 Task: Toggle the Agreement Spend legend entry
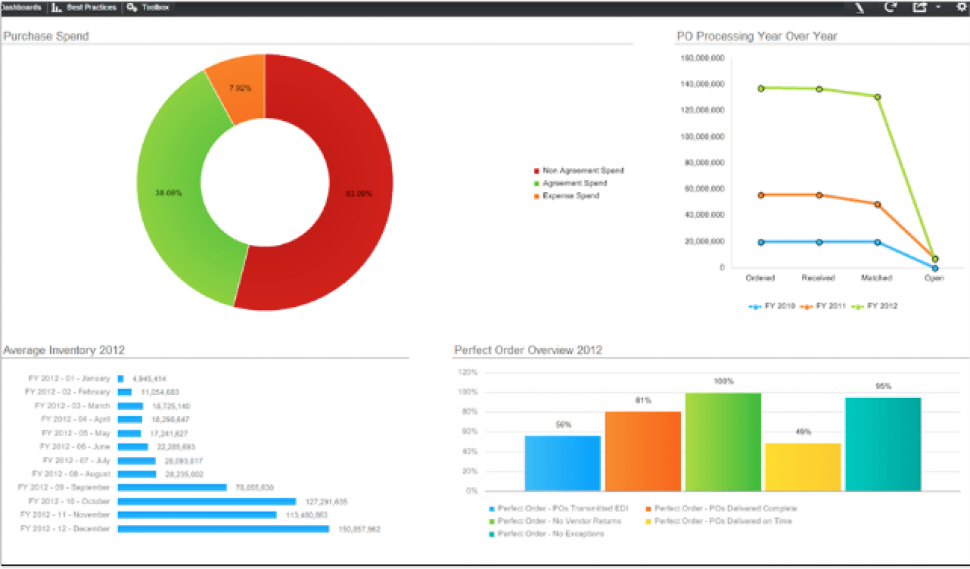[570, 183]
